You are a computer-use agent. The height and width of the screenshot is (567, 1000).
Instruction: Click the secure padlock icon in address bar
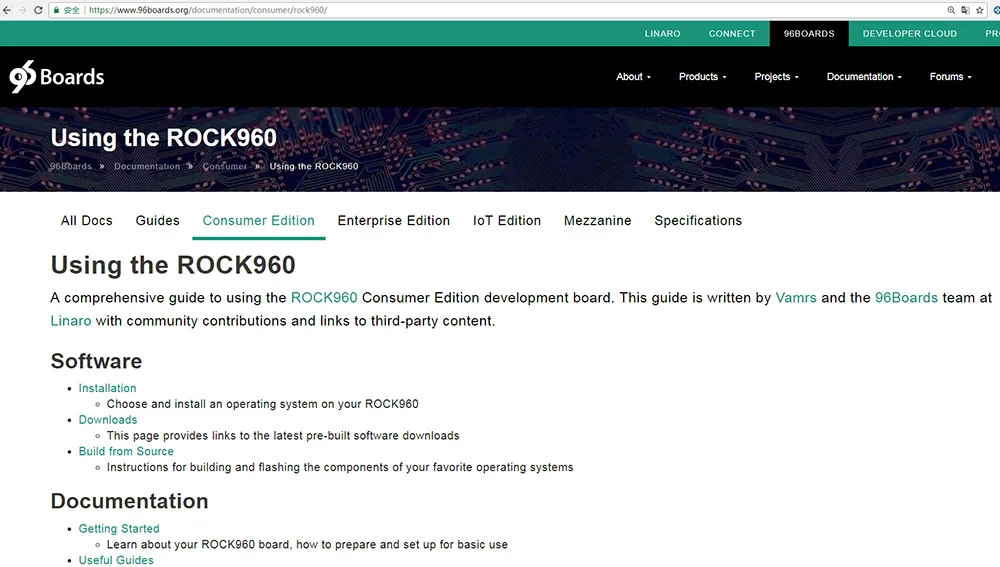pos(57,10)
